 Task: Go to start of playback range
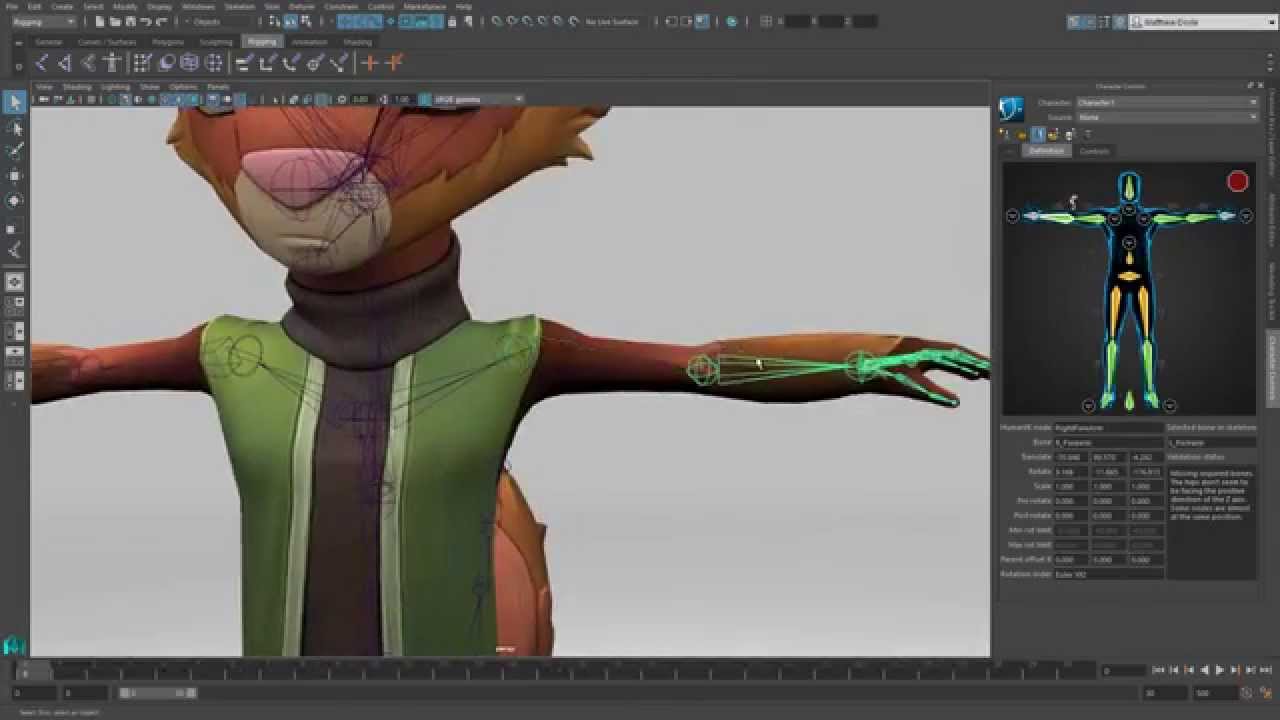click(1159, 670)
